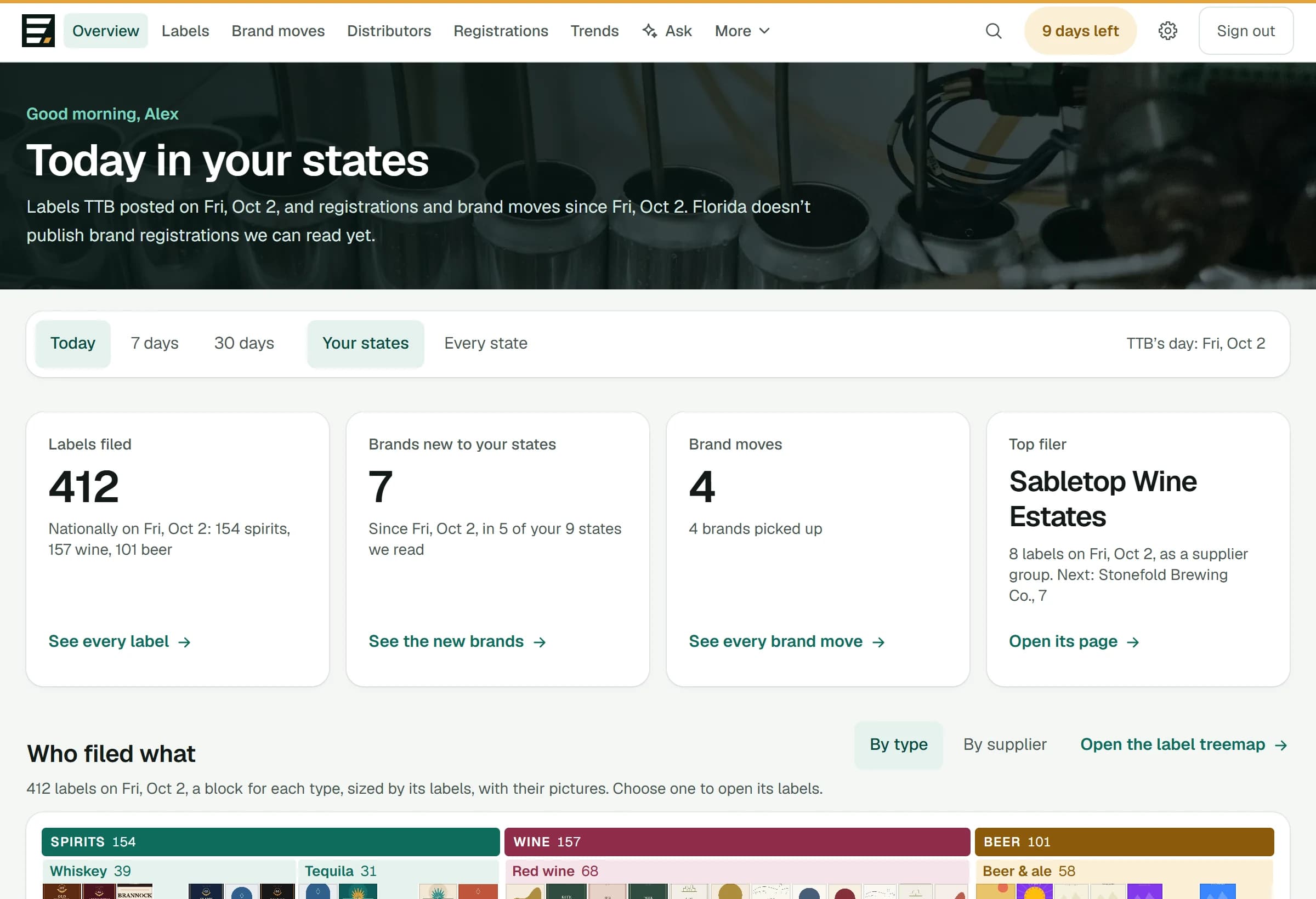Follow See every brand move link
Image resolution: width=1316 pixels, height=899 pixels.
click(786, 641)
